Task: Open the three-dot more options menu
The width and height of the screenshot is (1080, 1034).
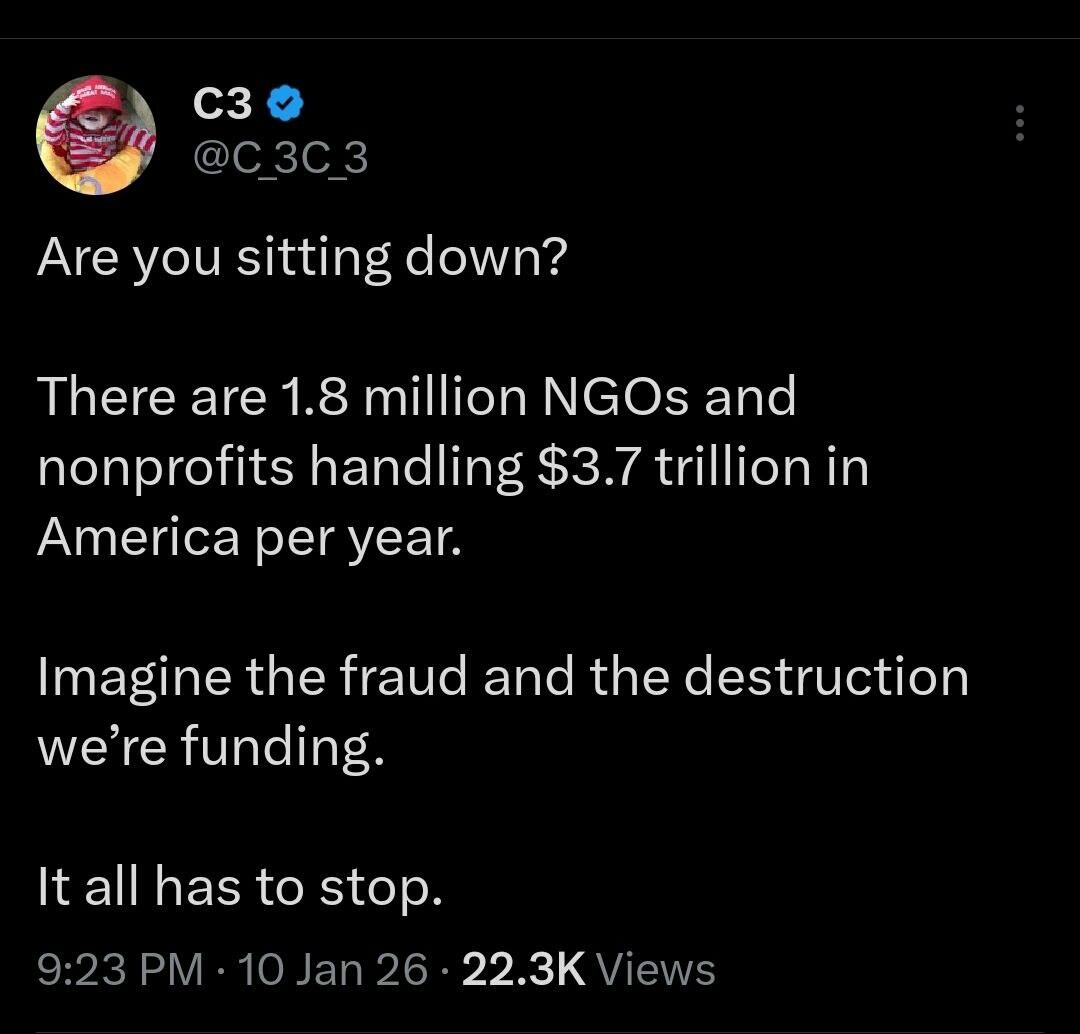Action: 1019,123
